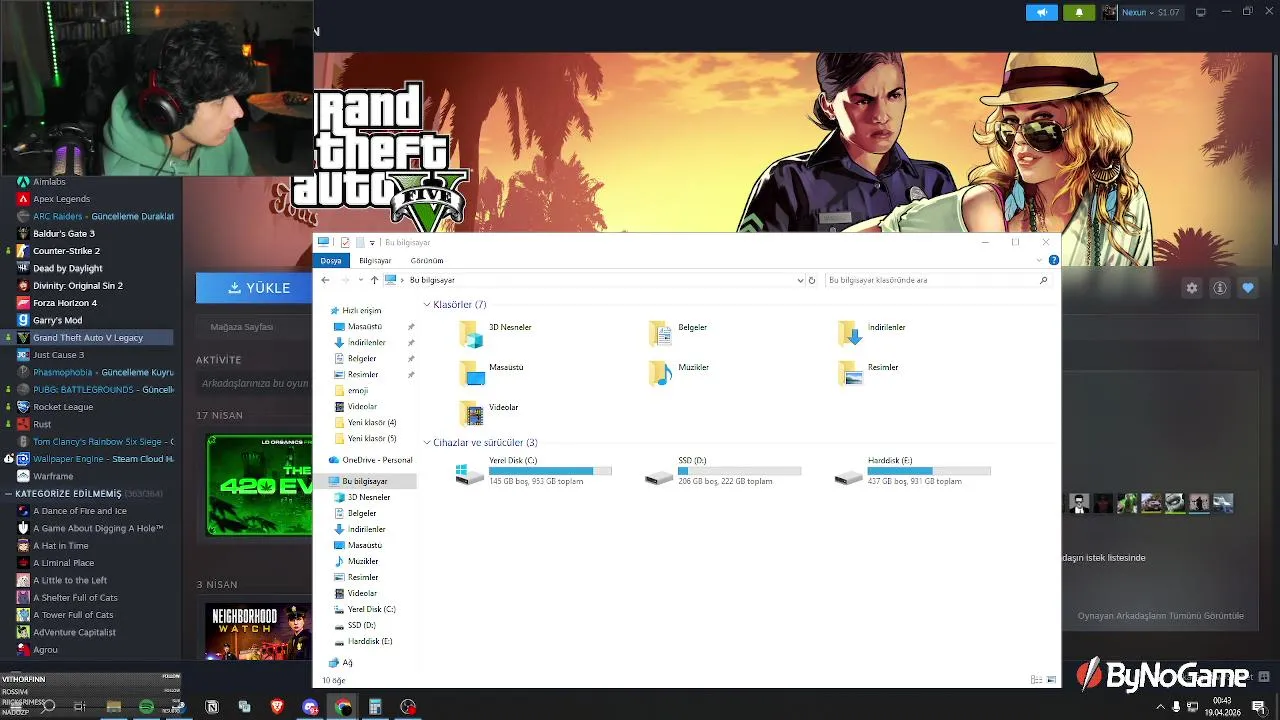Open Calculator from the taskbar

[375, 707]
